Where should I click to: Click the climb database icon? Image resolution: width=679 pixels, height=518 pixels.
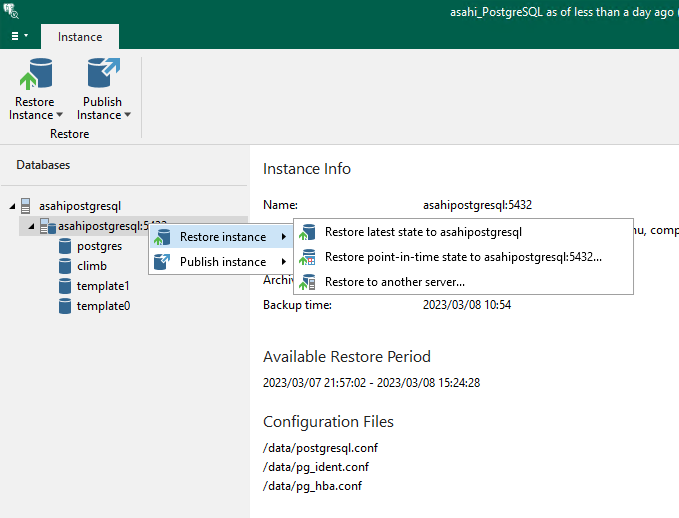click(x=65, y=266)
